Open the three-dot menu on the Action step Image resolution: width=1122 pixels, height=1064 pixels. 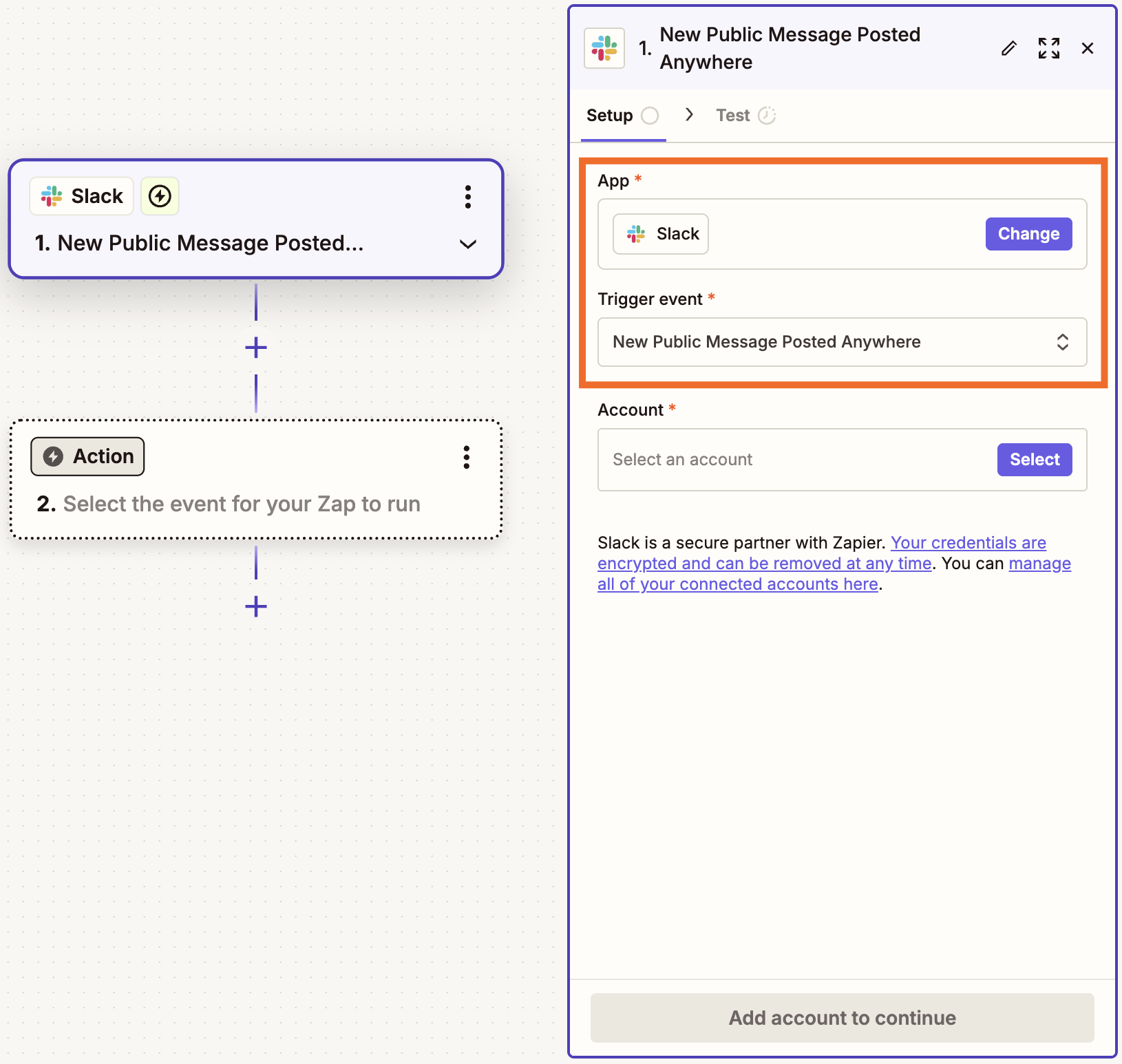(467, 458)
